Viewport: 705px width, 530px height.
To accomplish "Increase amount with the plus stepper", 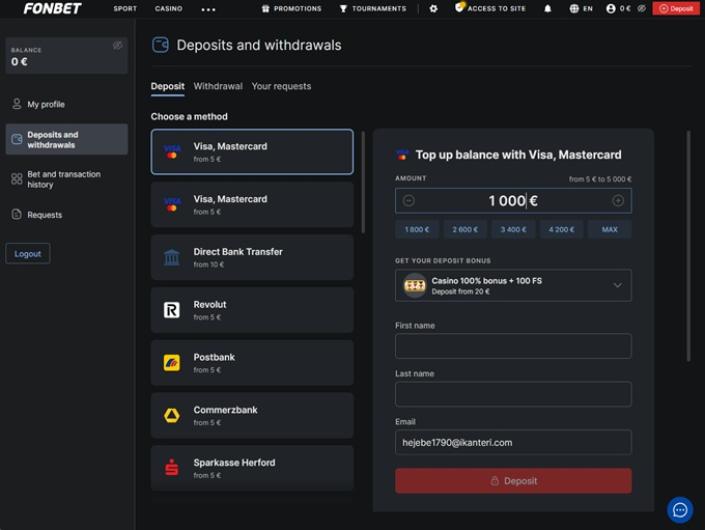I will pos(618,201).
